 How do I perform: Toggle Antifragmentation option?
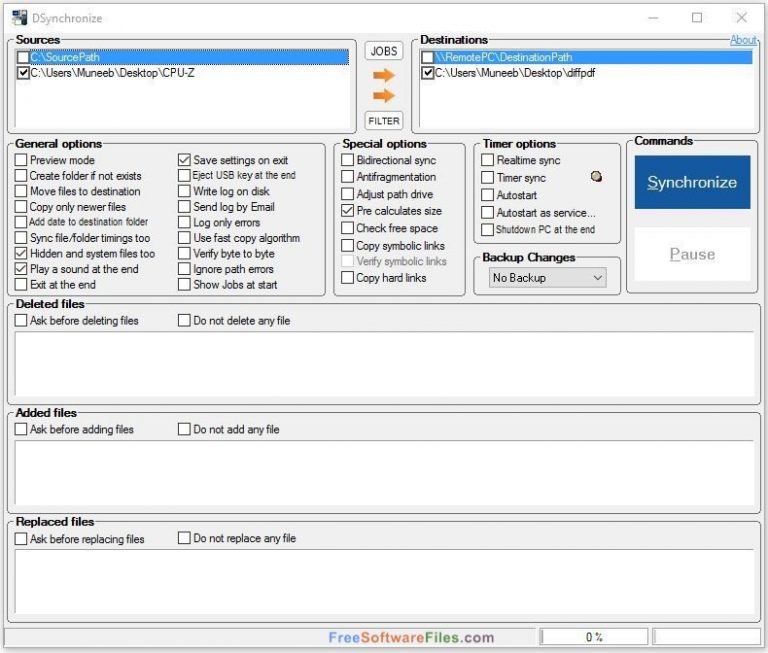coord(347,176)
